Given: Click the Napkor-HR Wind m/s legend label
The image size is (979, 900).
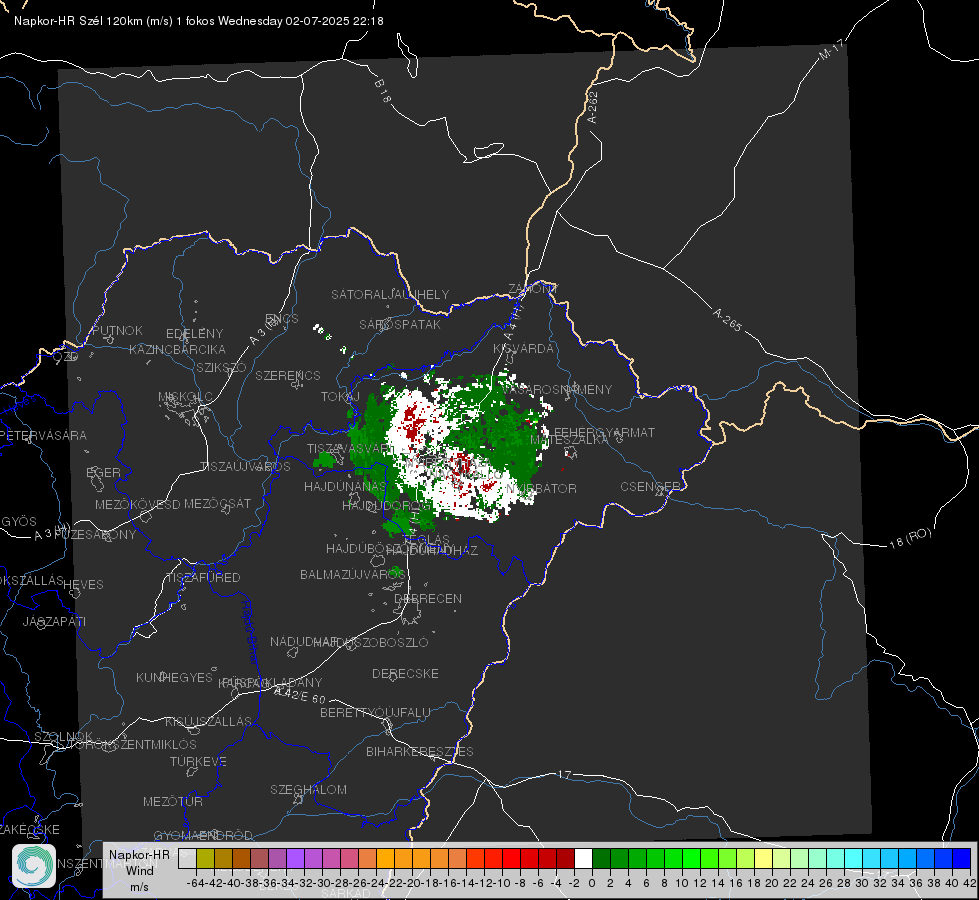Looking at the screenshot, I should (139, 871).
